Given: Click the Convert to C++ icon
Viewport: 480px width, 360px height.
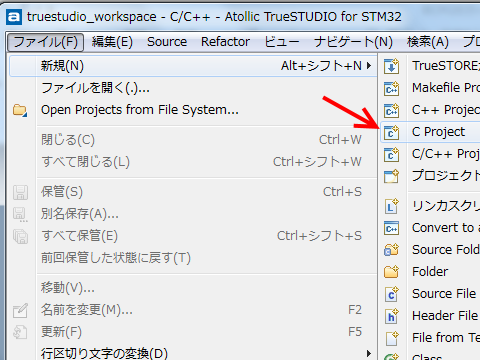Looking at the screenshot, I should (x=391, y=228).
